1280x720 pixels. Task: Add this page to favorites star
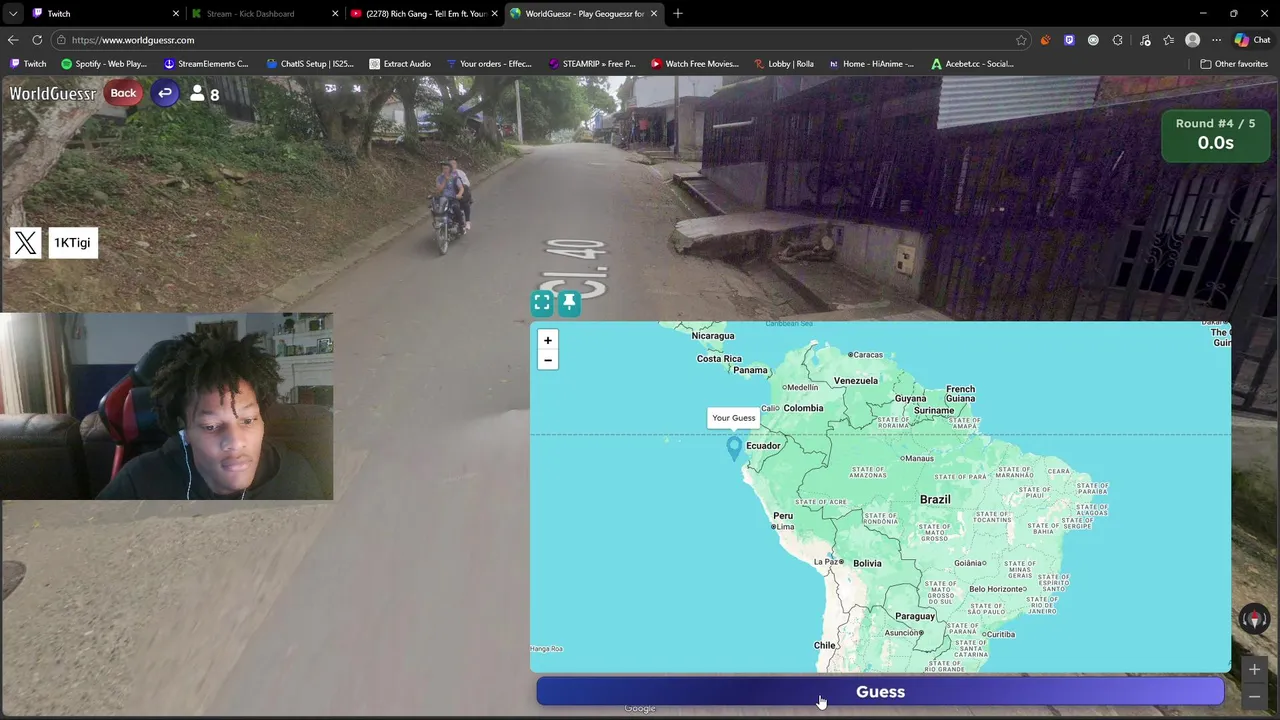tap(1021, 40)
